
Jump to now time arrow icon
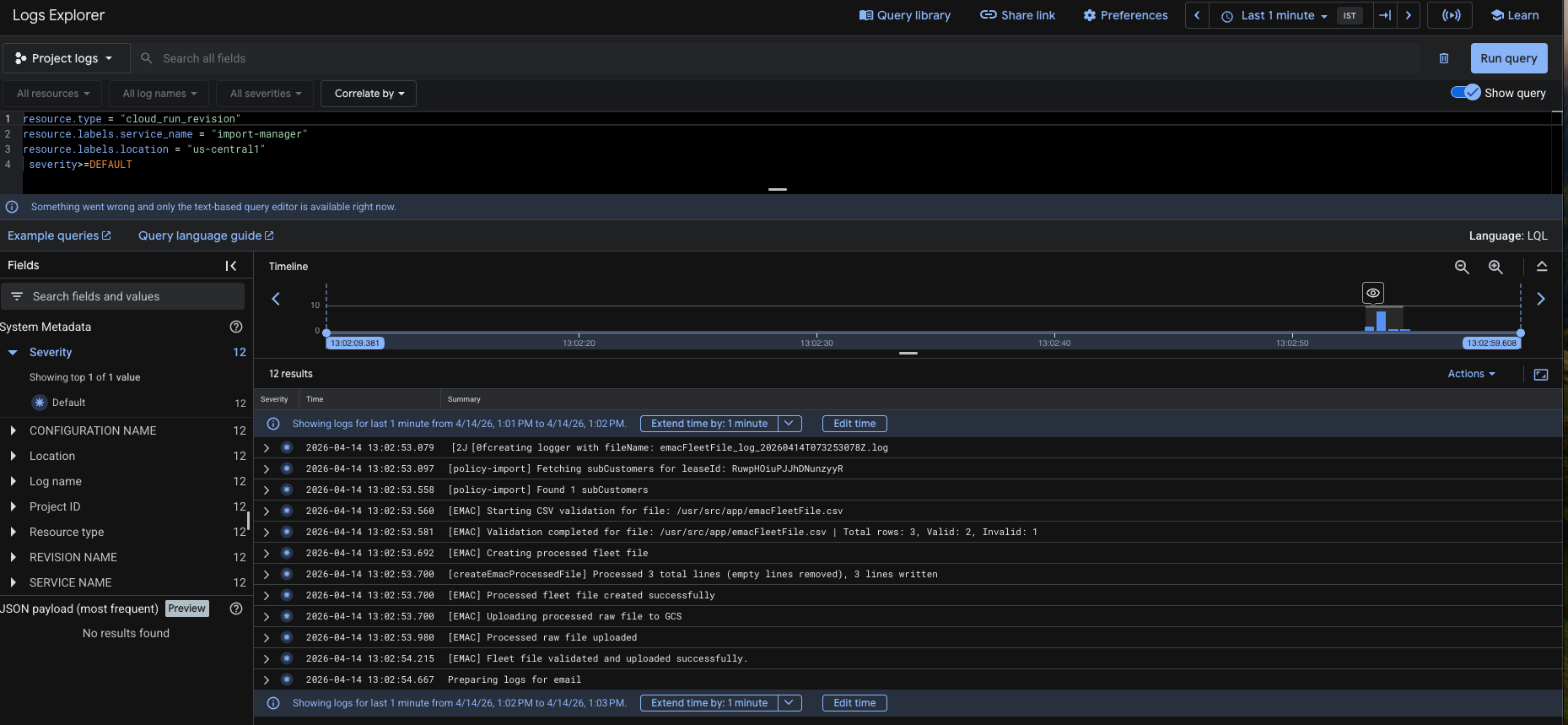click(x=1385, y=15)
